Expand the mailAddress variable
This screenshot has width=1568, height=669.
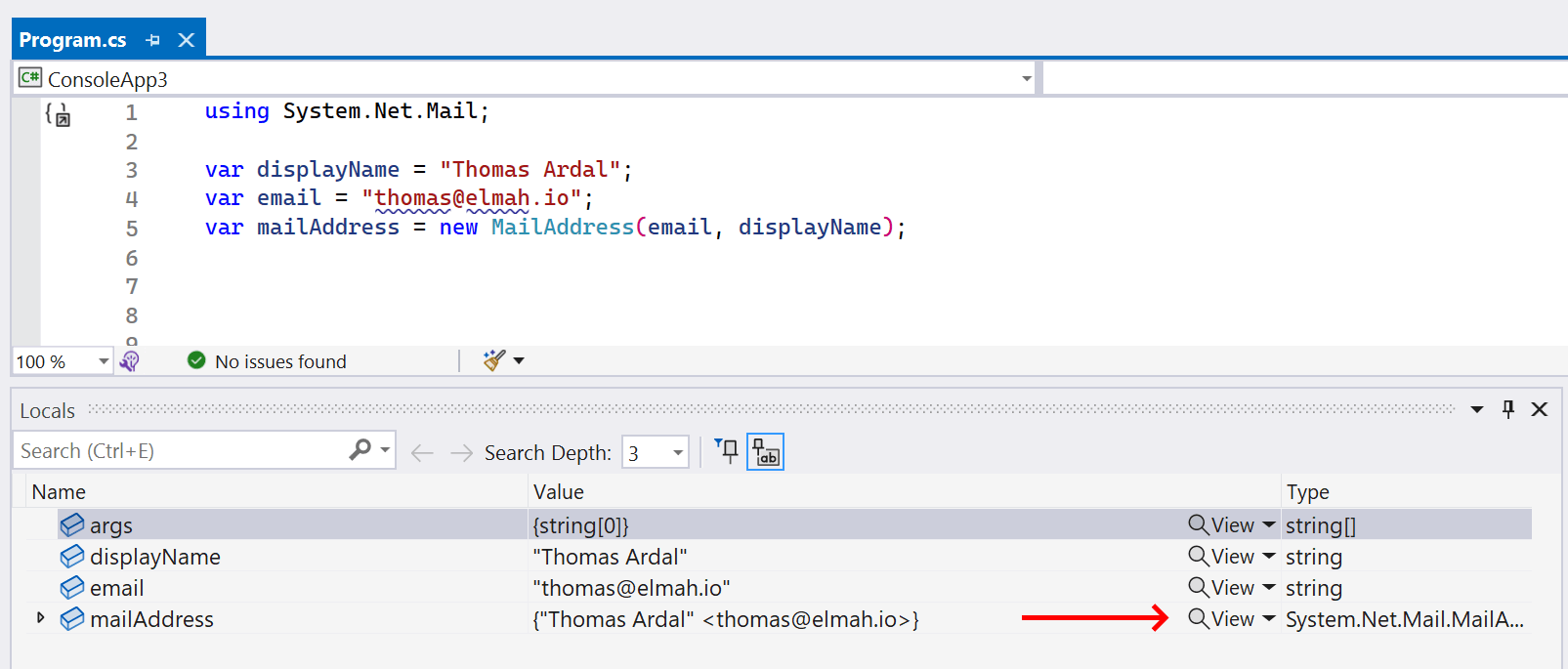40,617
